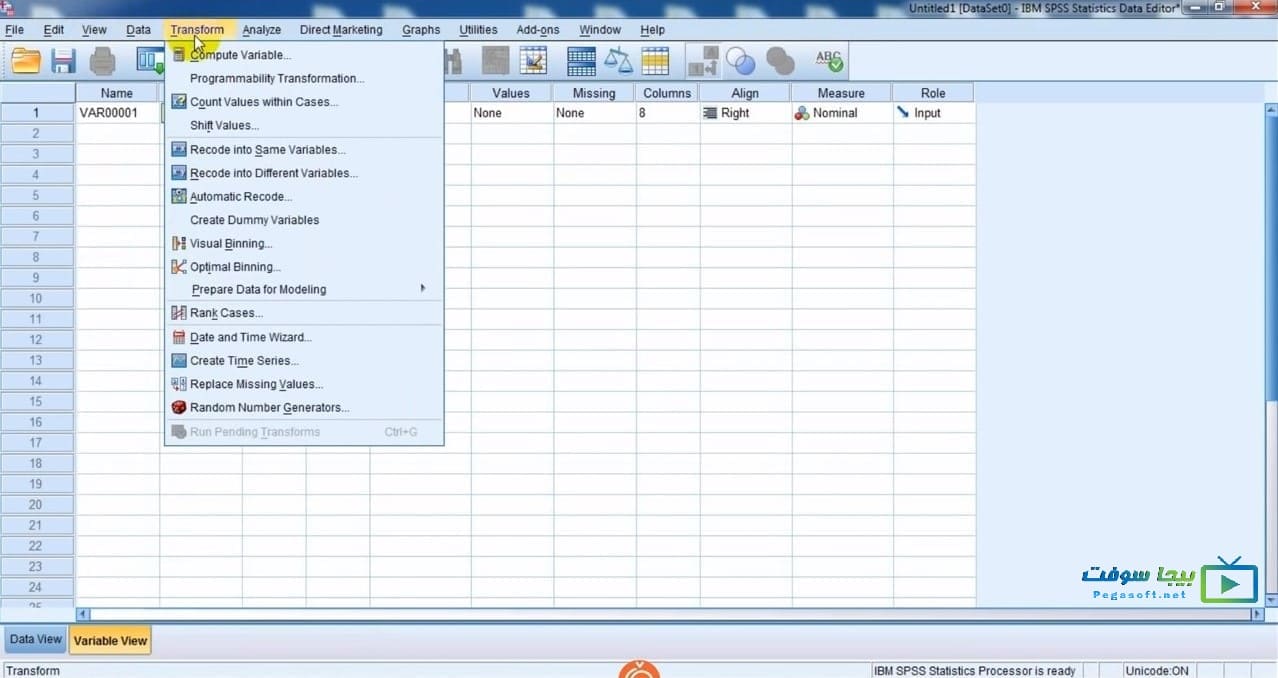Launch Date and Time Wizard
Screen dimensions: 1278x678
(x=304, y=337)
